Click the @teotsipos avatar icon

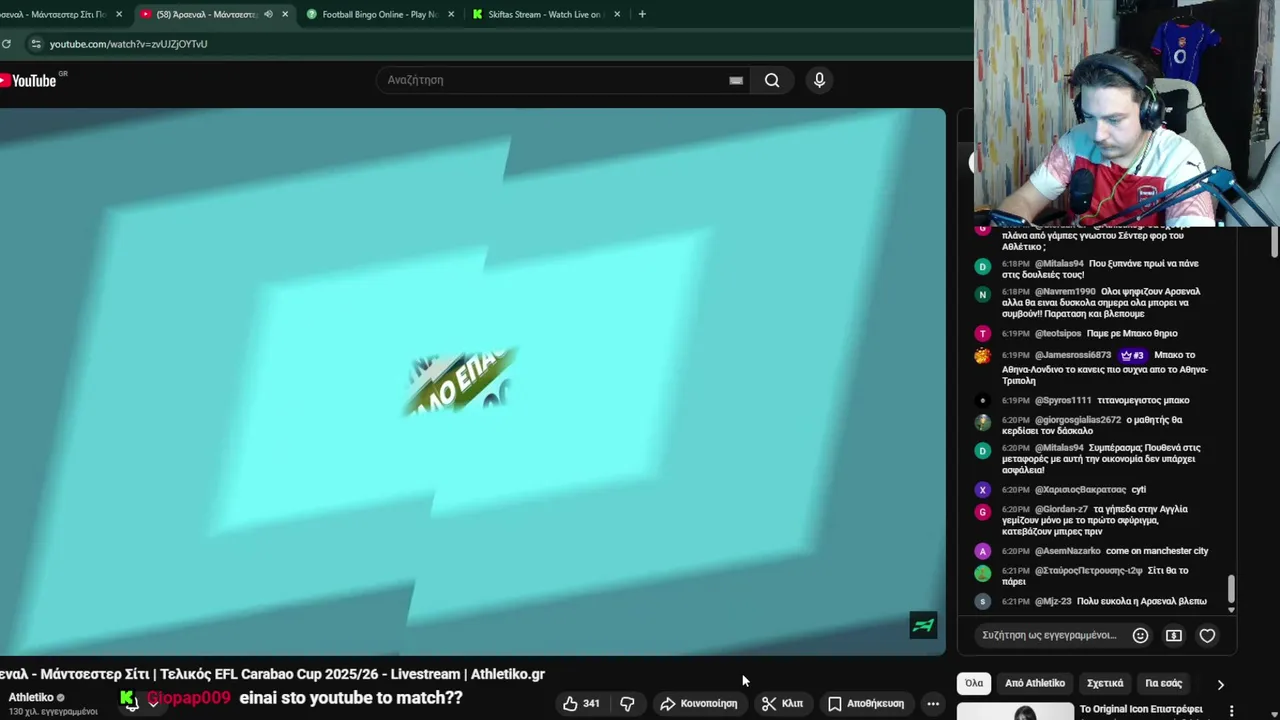tap(982, 333)
